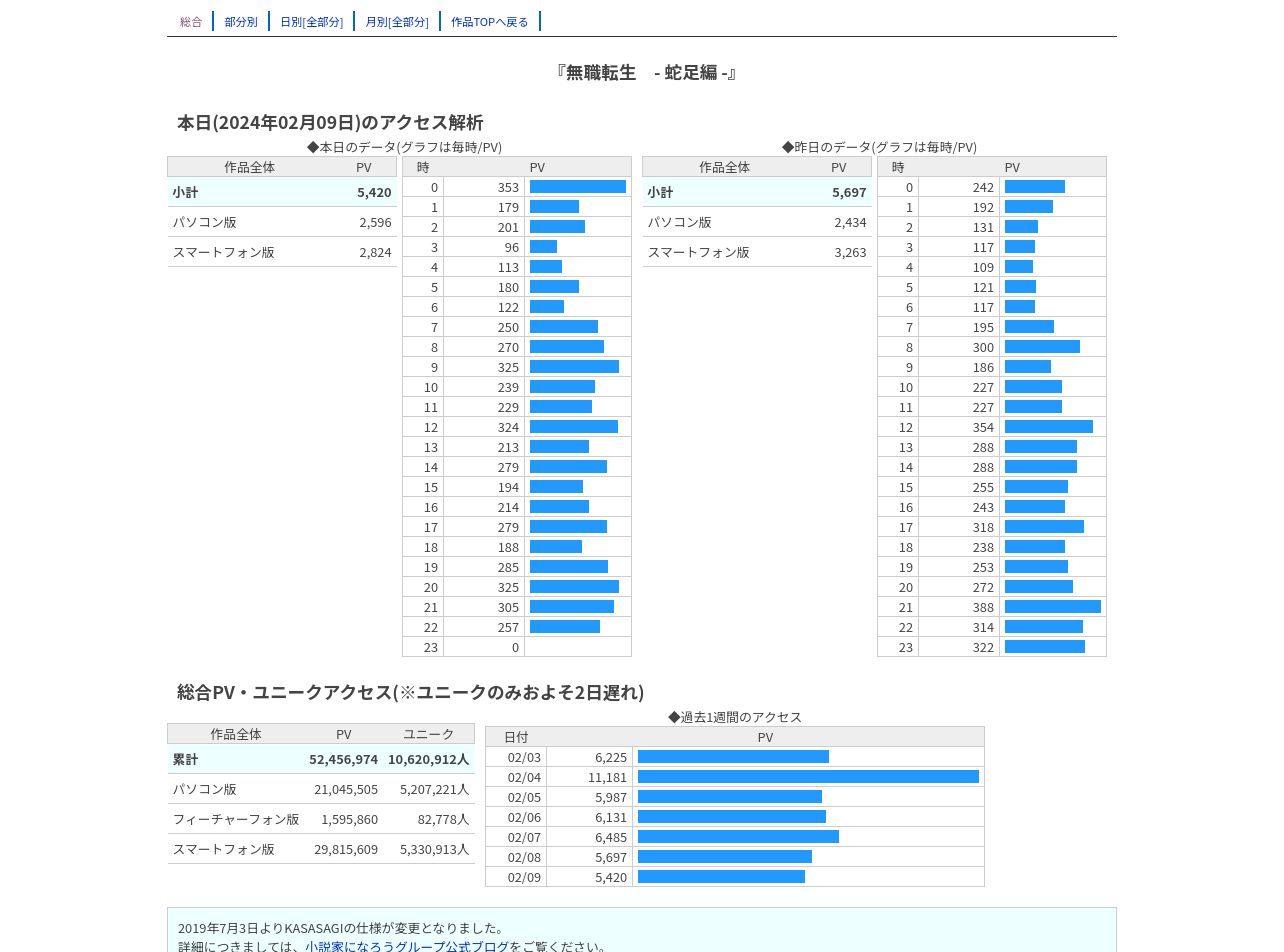Click the 02/06 bar in weekly chart
Viewport: 1284px width, 952px height.
click(732, 817)
